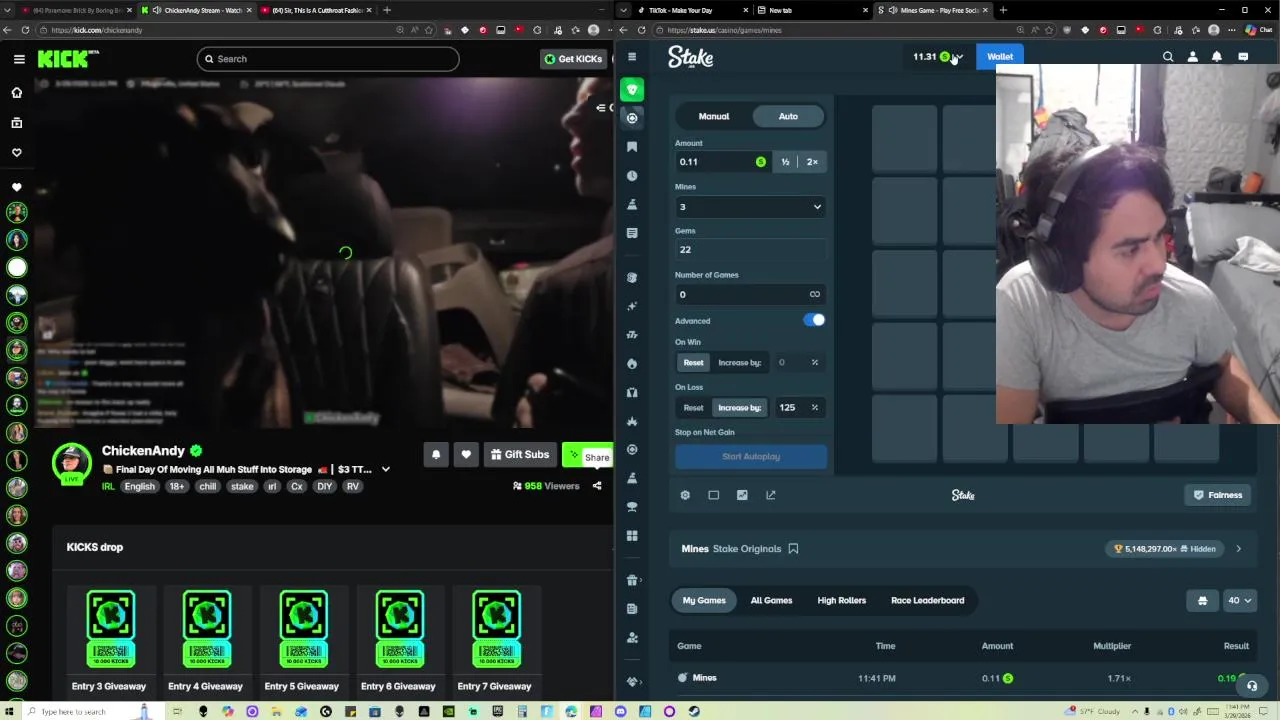1280x720 pixels.
Task: Open the recent clock icon in Stake sidebar
Action: [632, 176]
